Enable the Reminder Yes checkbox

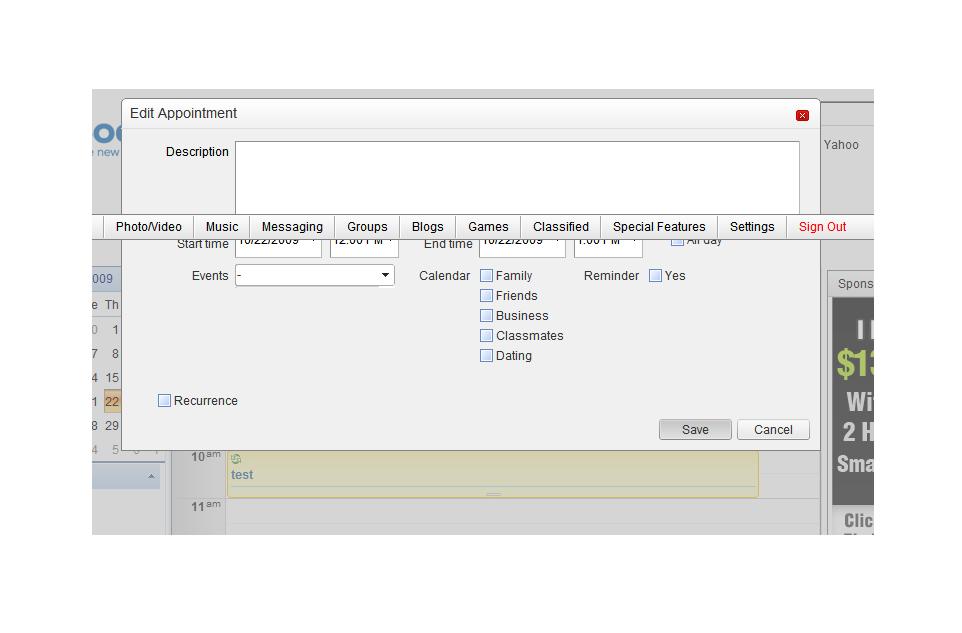pyautogui.click(x=655, y=275)
